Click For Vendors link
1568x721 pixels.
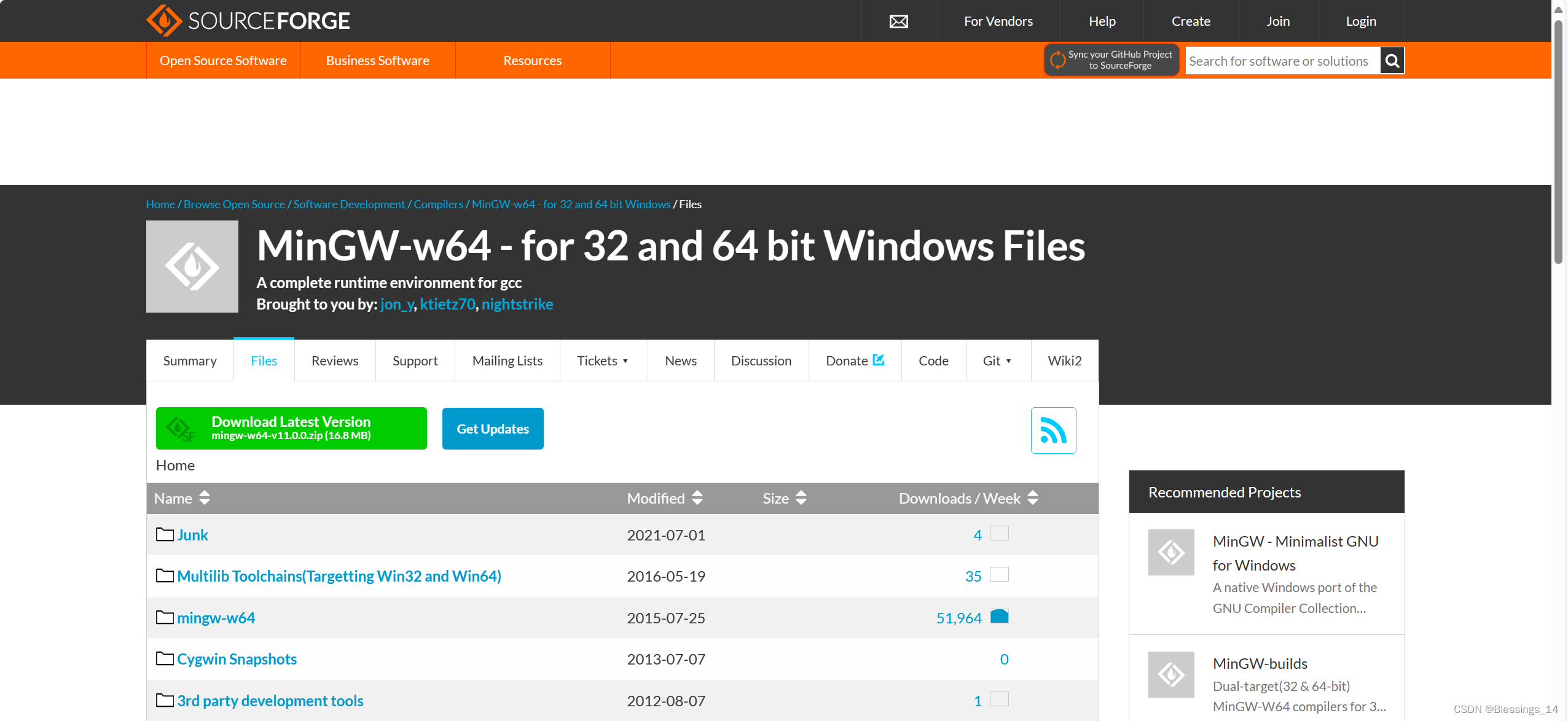(x=998, y=21)
